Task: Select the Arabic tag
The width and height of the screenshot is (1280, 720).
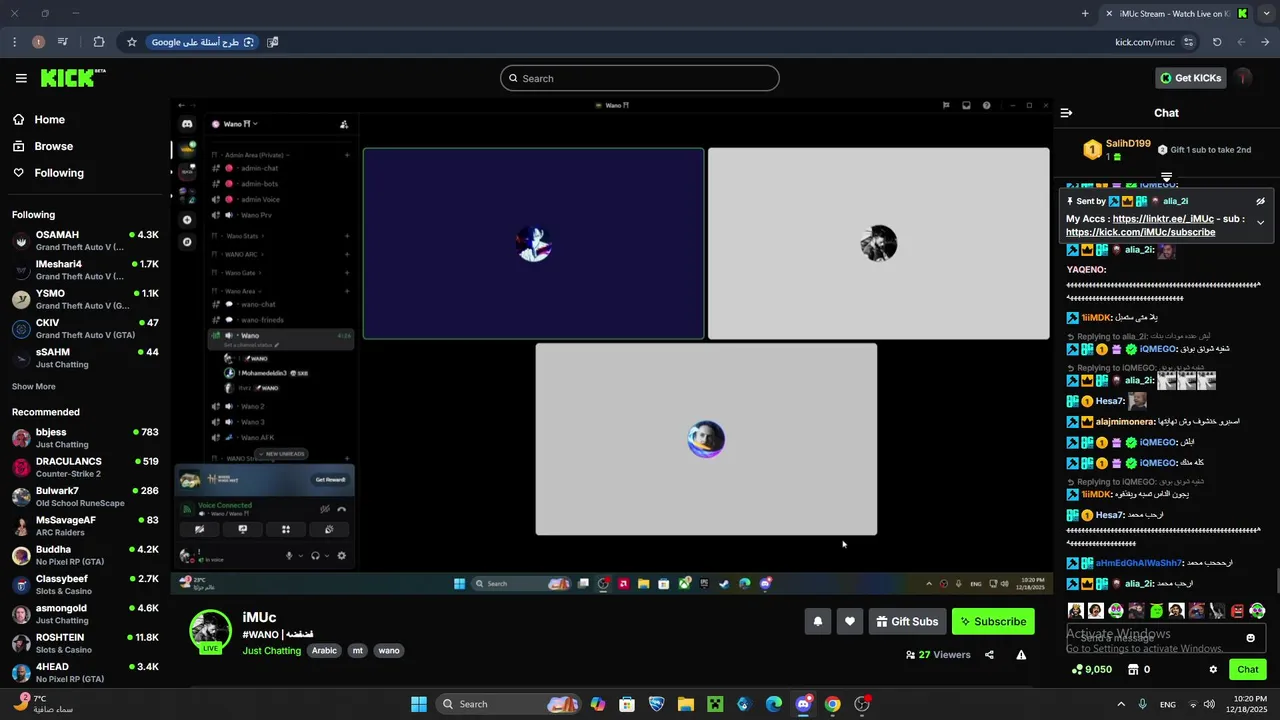Action: point(324,651)
